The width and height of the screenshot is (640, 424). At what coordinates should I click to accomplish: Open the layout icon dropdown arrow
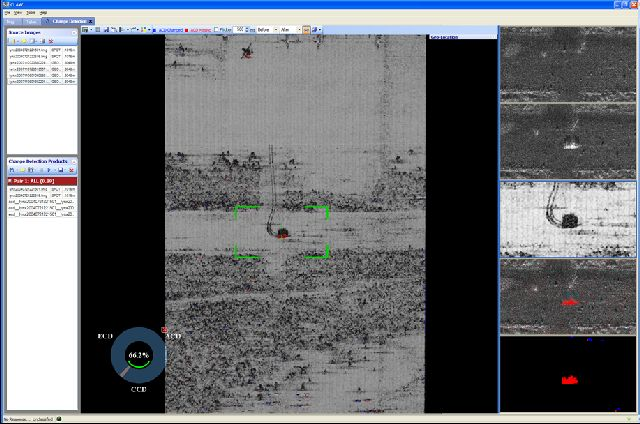91,30
